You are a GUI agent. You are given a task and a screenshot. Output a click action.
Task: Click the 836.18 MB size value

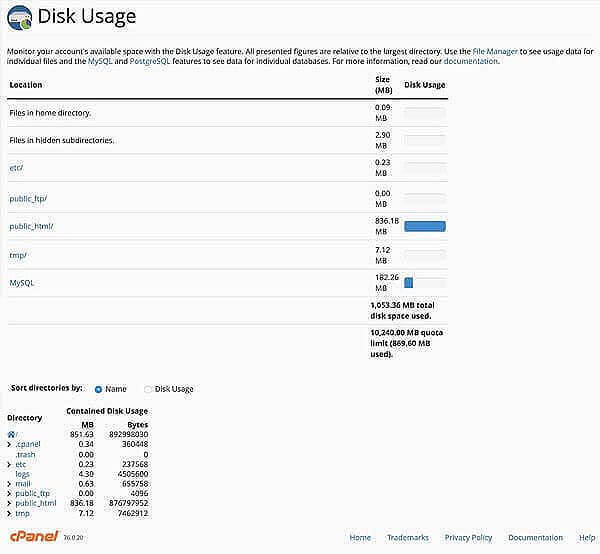(387, 226)
